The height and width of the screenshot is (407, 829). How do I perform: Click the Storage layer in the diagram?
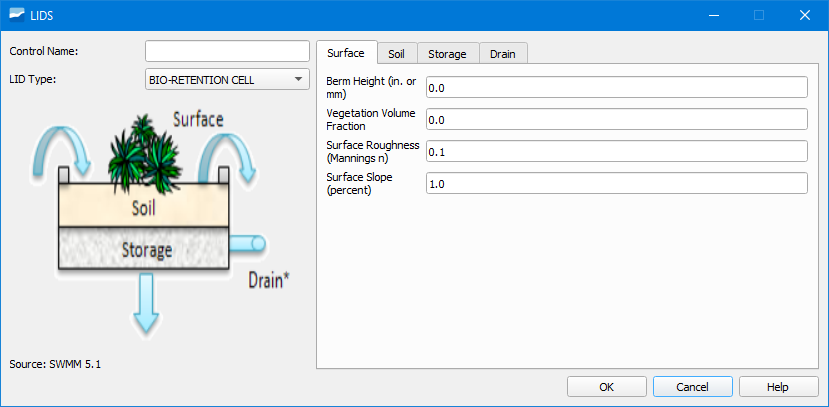146,248
